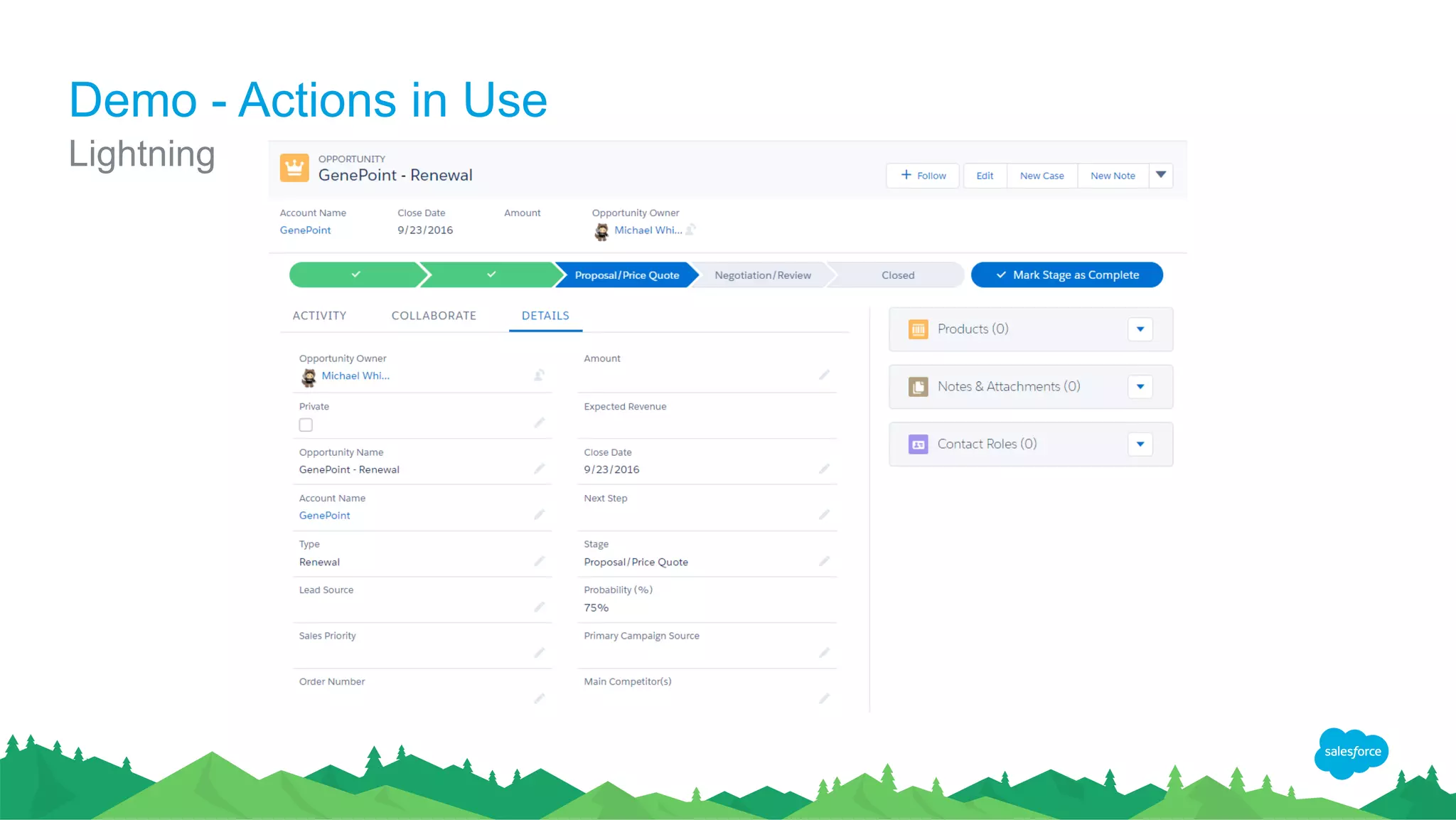Edit Sales Priority pencil icon

tap(540, 652)
